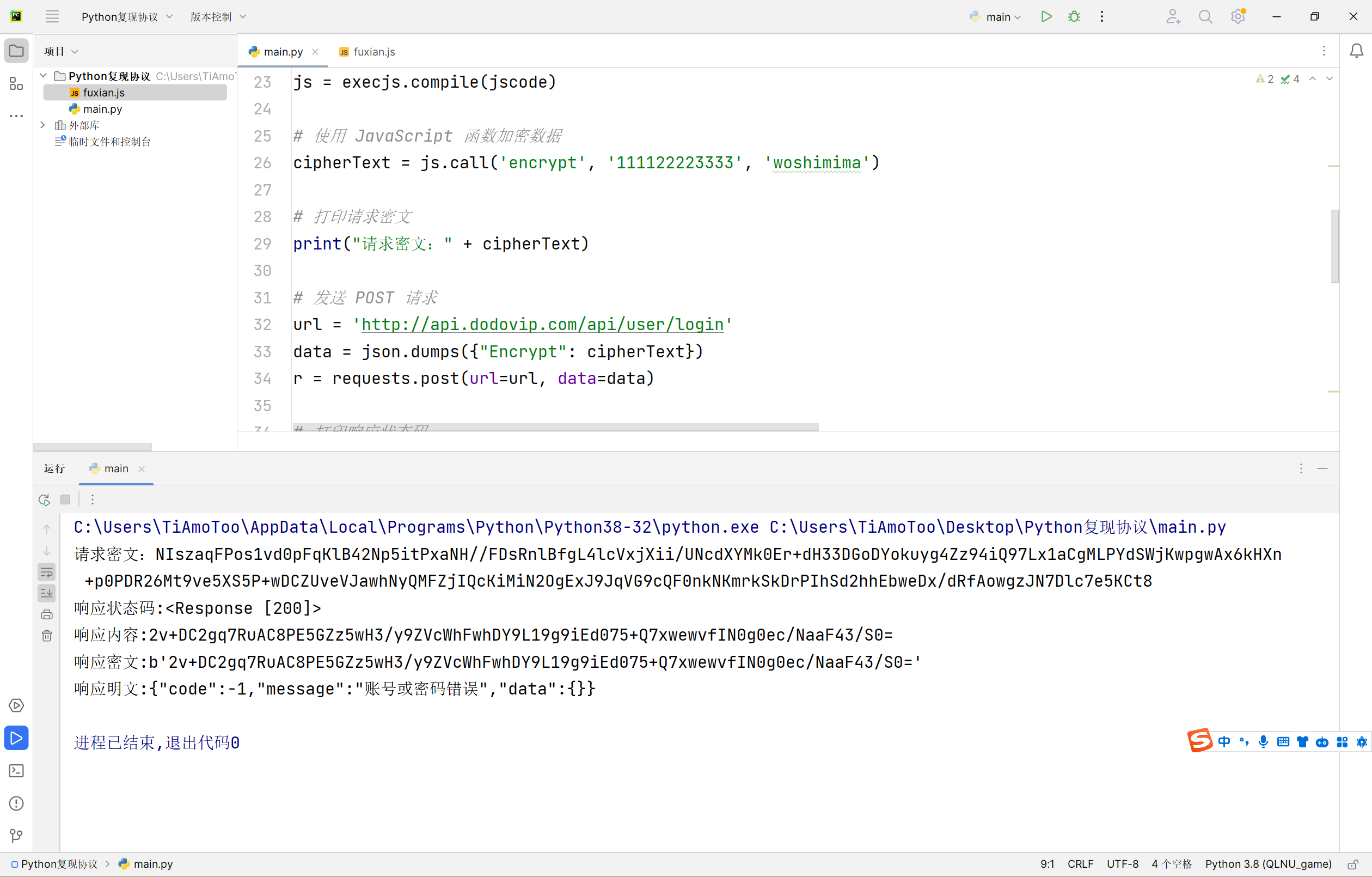Toggle scroll to end of console
Screen dimensions: 1372x877
(x=47, y=593)
